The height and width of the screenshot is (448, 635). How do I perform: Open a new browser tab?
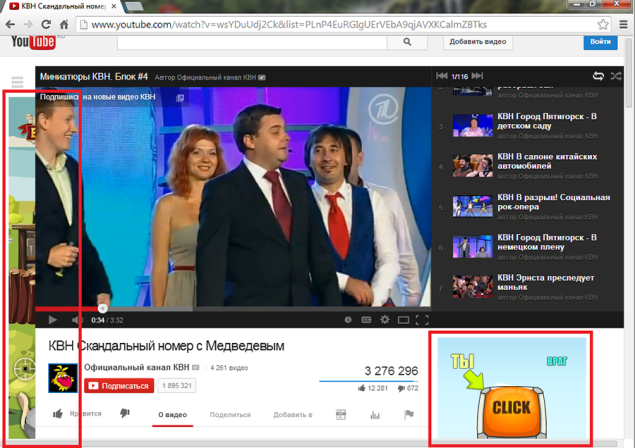click(x=134, y=6)
